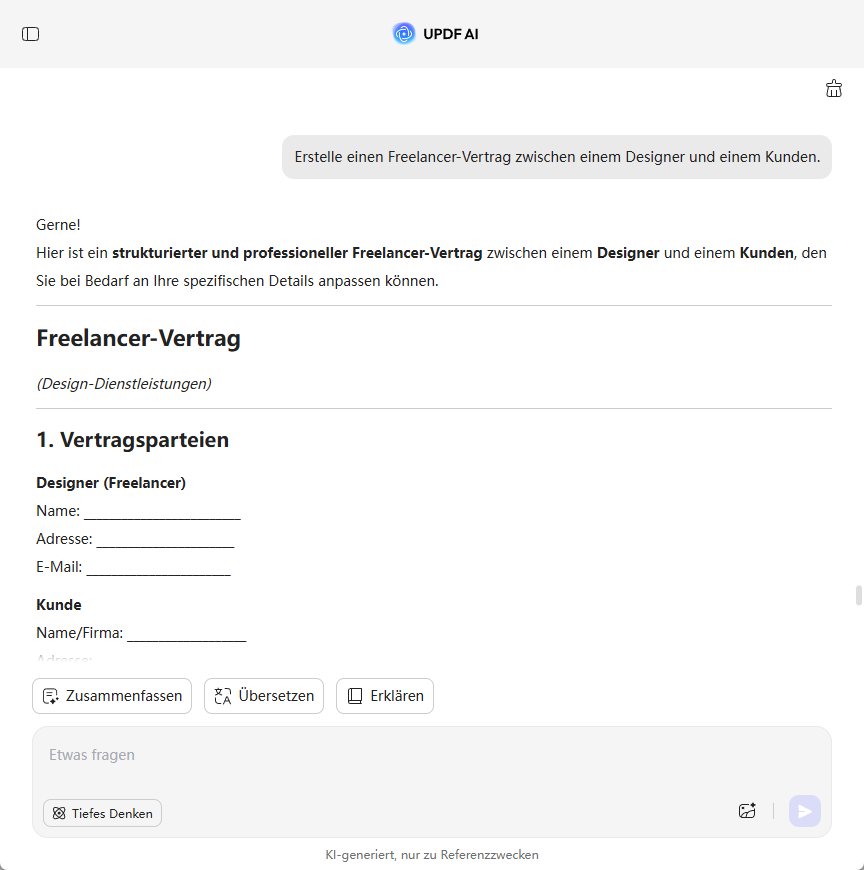Click the Erklären quick action
864x870 pixels.
(385, 696)
